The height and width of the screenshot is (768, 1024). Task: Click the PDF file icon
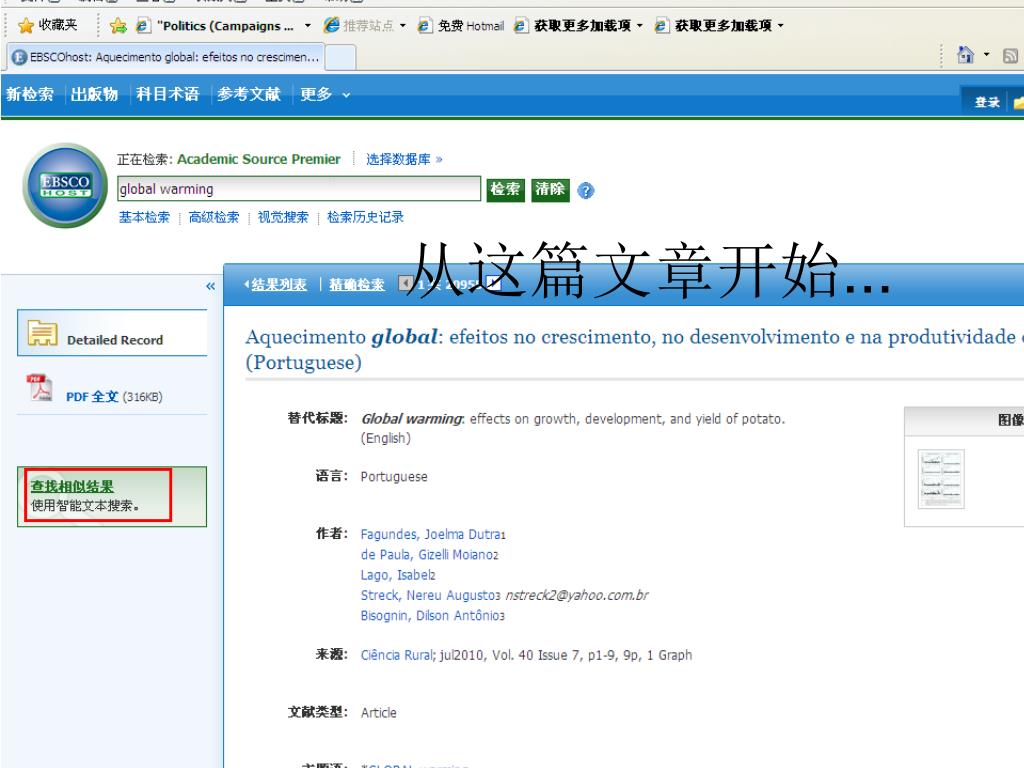tap(39, 387)
